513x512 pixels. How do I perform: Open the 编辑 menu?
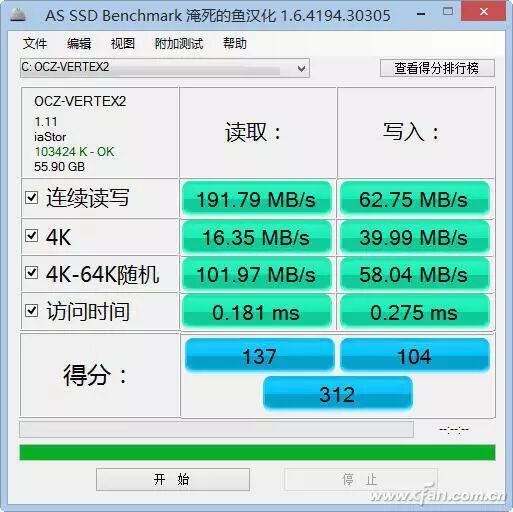[79, 43]
